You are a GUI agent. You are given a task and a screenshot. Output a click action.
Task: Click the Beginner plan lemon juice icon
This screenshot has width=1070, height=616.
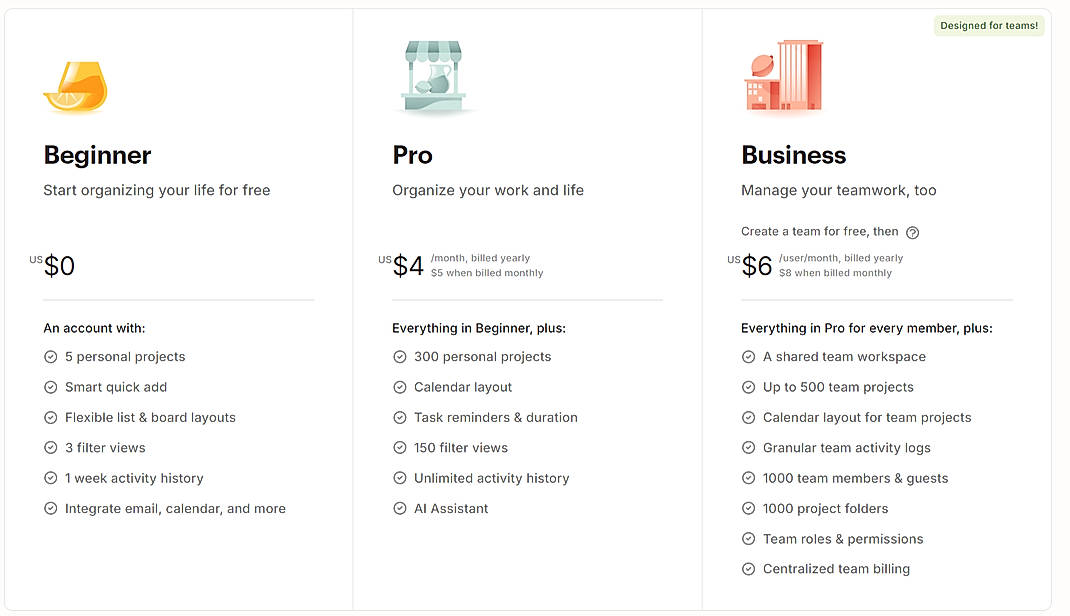coord(75,87)
